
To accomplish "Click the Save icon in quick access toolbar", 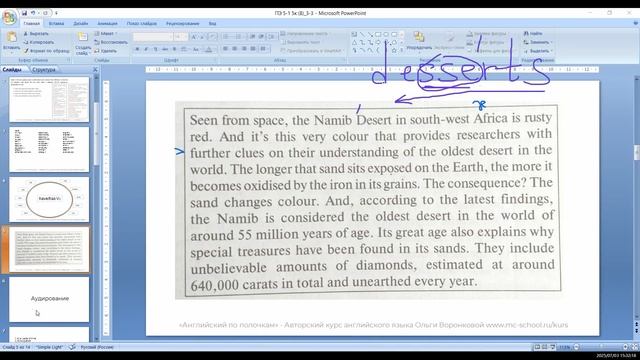I will click(x=24, y=13).
